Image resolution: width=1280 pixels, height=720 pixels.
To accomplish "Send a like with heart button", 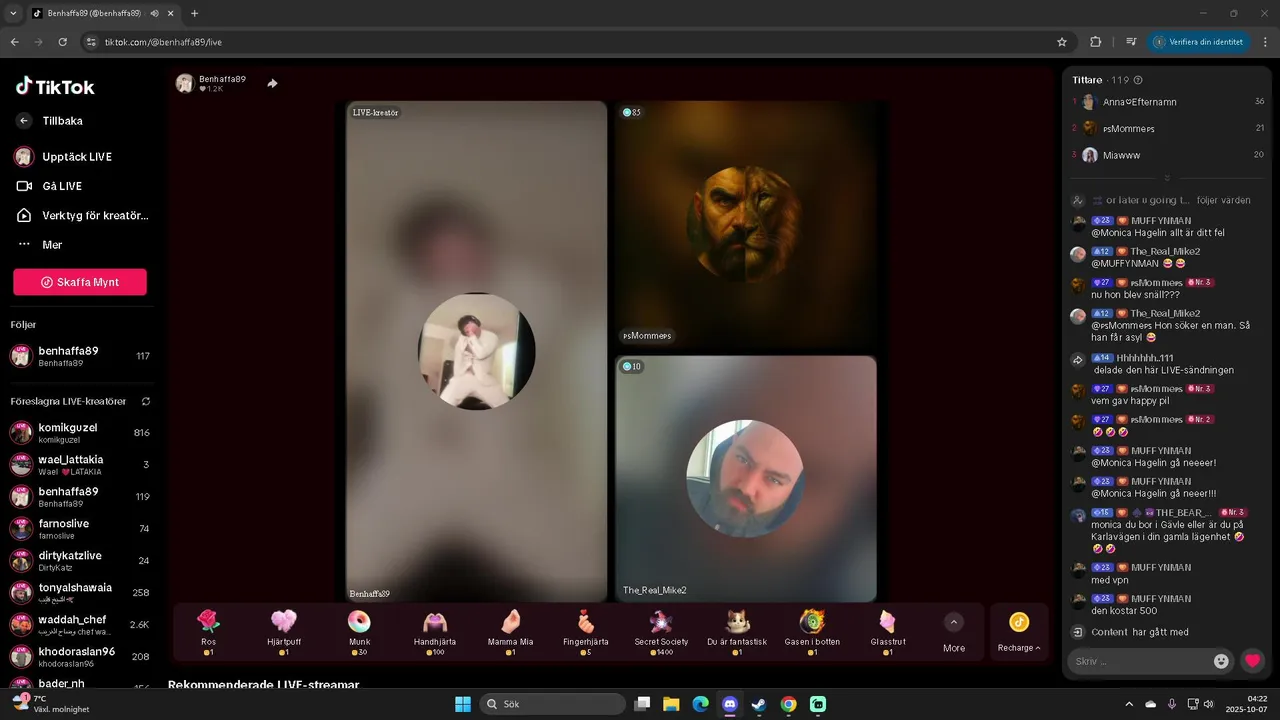I will [1252, 661].
